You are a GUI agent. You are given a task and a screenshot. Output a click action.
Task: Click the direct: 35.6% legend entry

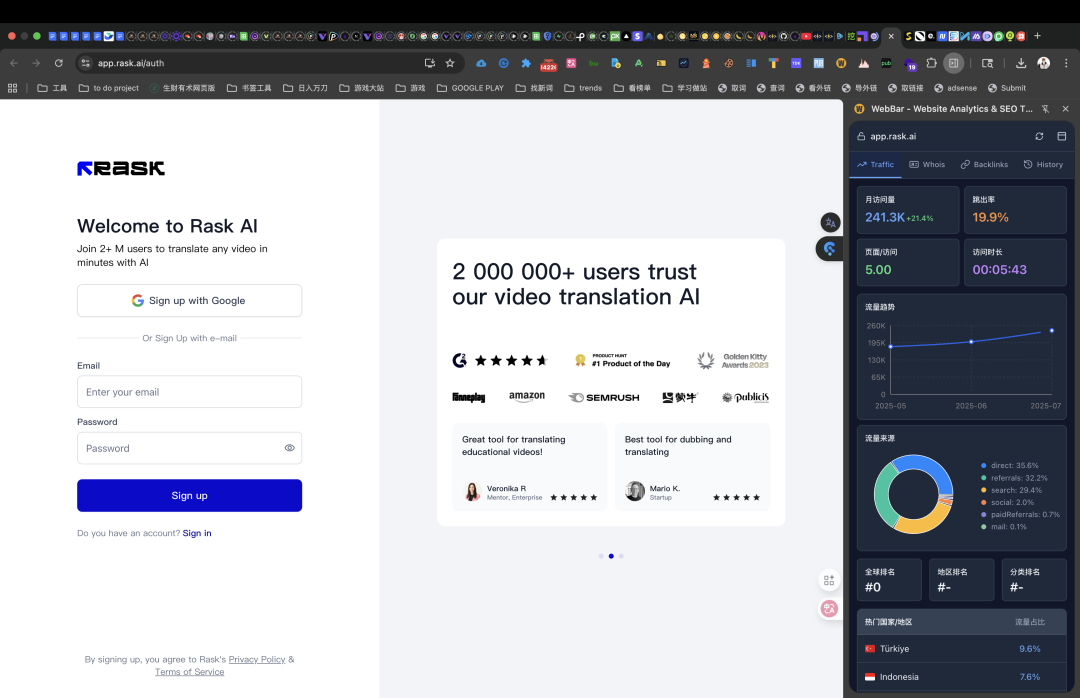[1010, 466]
